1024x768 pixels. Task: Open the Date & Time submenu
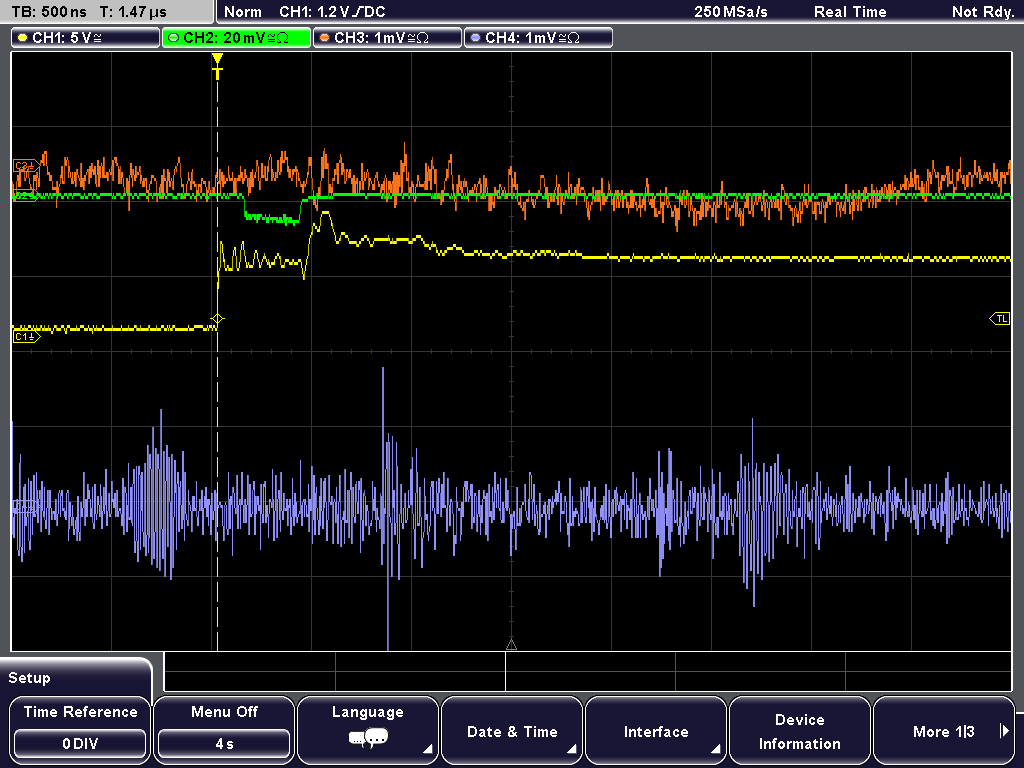click(x=512, y=730)
